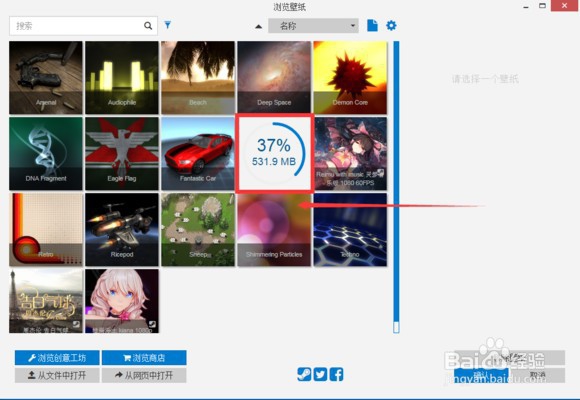
Task: Open the filter funnel icon
Action: click(x=168, y=25)
